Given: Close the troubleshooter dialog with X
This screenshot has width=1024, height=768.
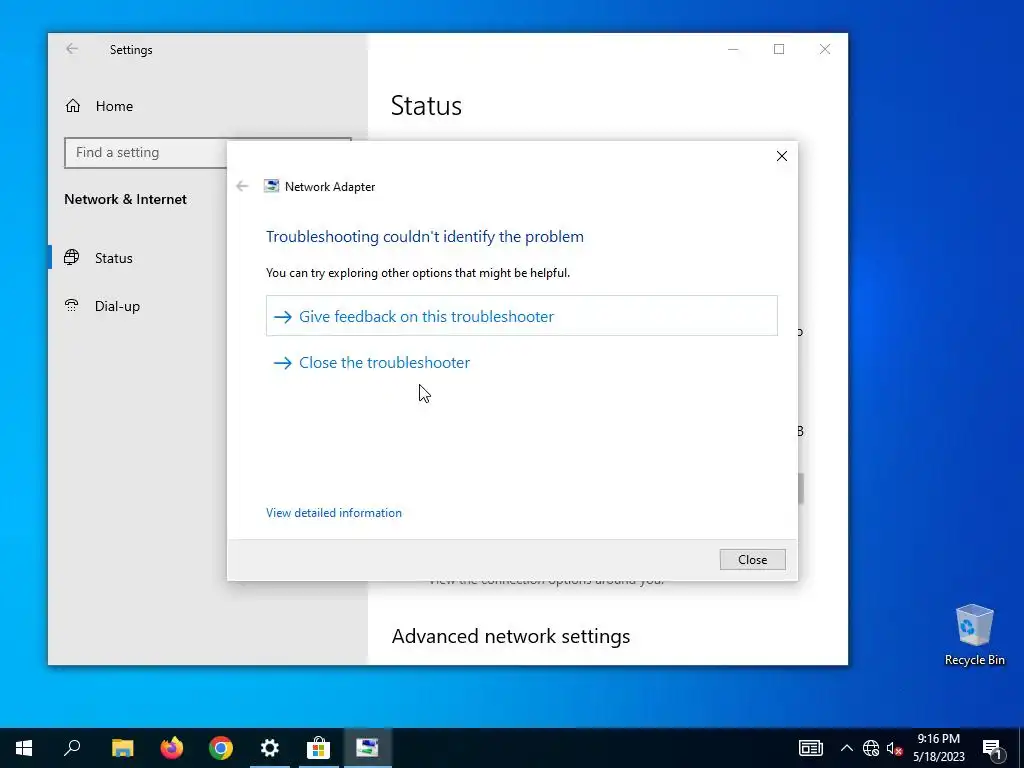Looking at the screenshot, I should (782, 156).
